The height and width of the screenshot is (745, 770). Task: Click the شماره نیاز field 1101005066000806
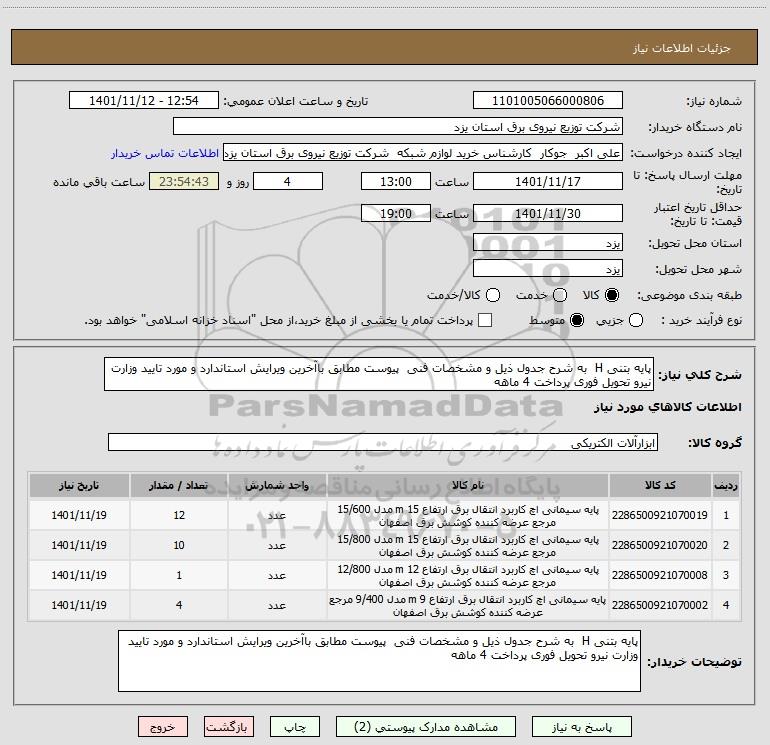(548, 101)
